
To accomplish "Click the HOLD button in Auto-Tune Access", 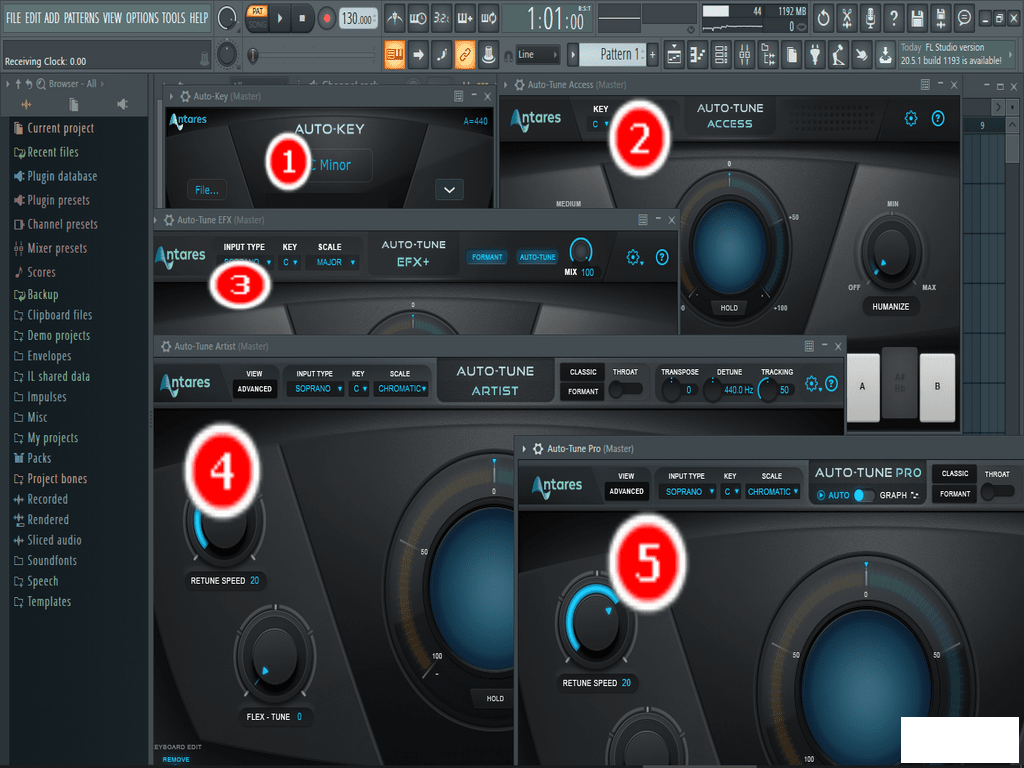I will click(729, 308).
